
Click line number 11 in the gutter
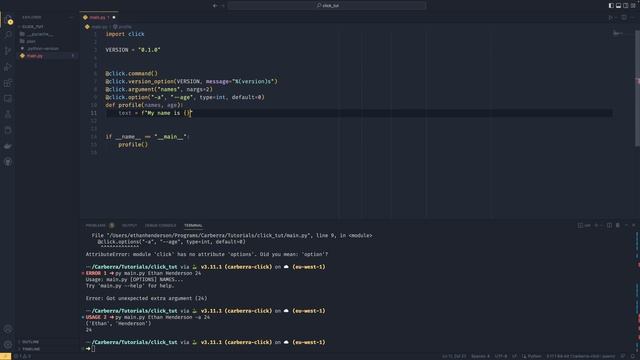[x=94, y=113]
